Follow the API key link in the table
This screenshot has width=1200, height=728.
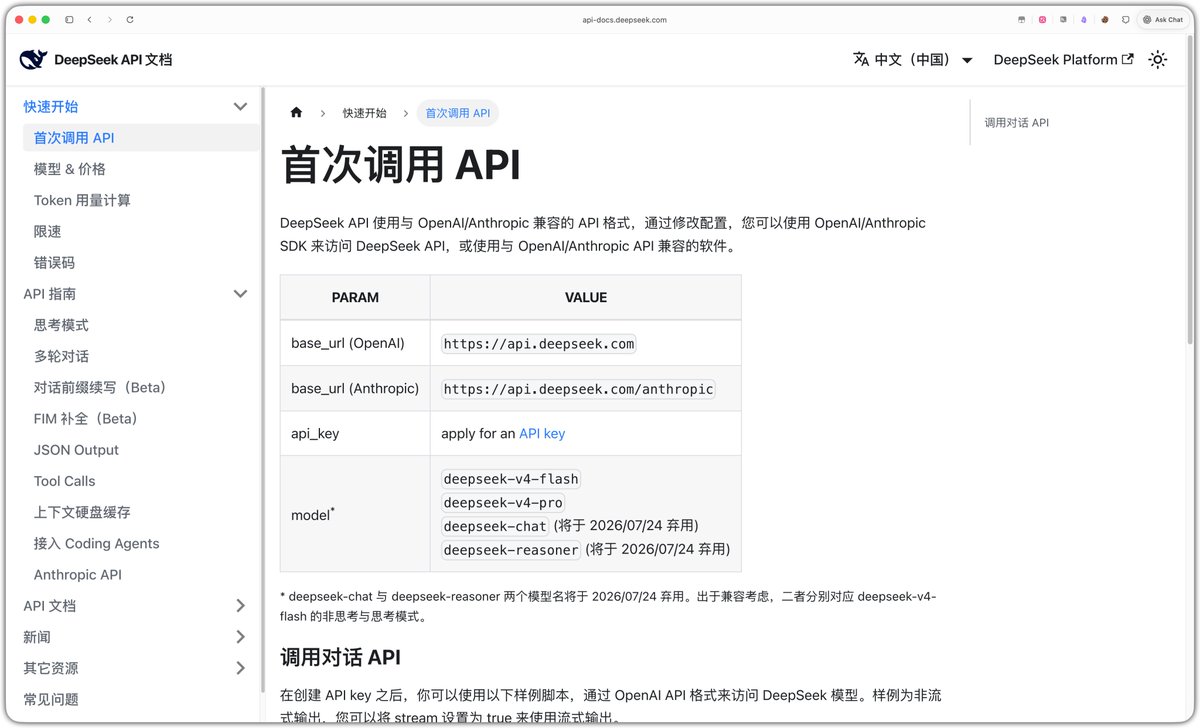[542, 433]
